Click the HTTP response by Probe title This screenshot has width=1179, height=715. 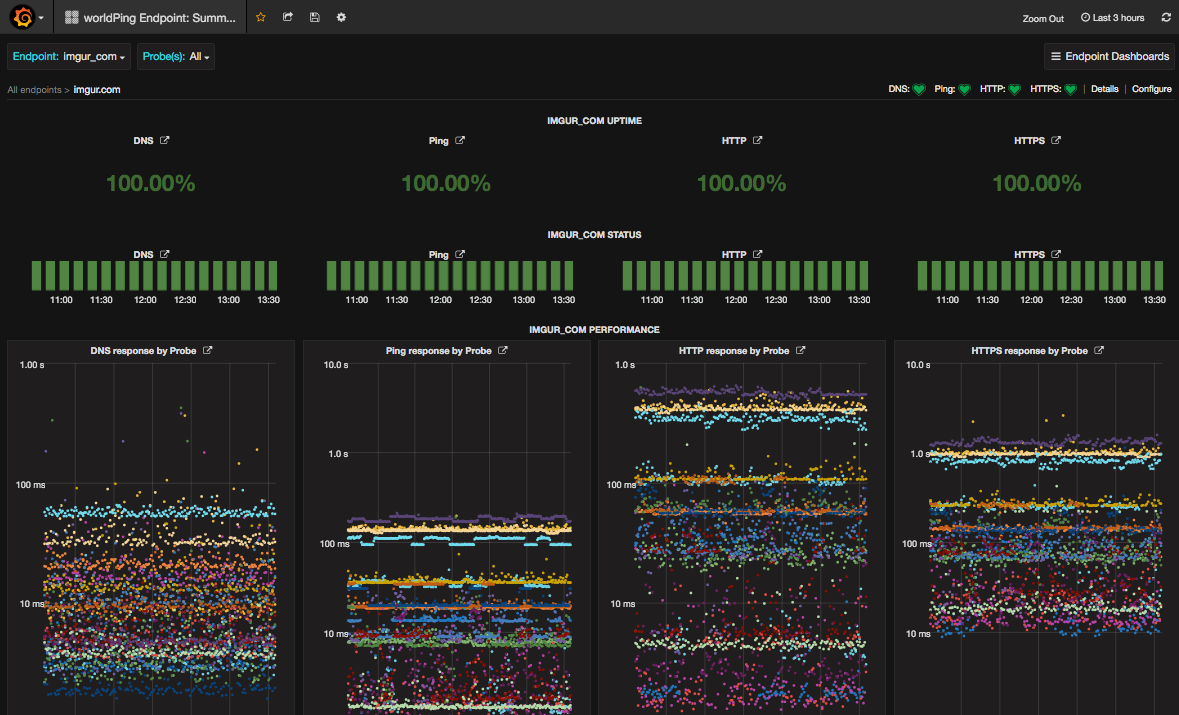click(734, 350)
